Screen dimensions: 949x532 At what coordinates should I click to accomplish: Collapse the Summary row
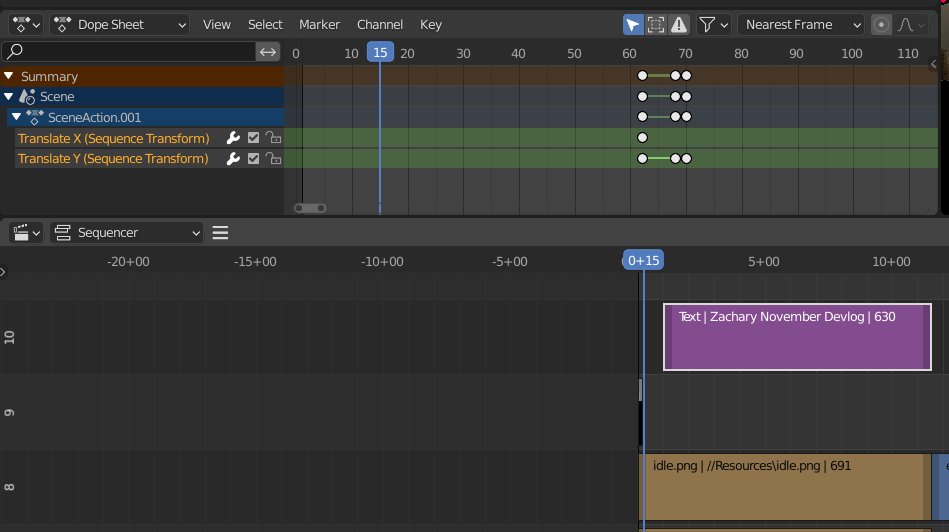click(8, 76)
